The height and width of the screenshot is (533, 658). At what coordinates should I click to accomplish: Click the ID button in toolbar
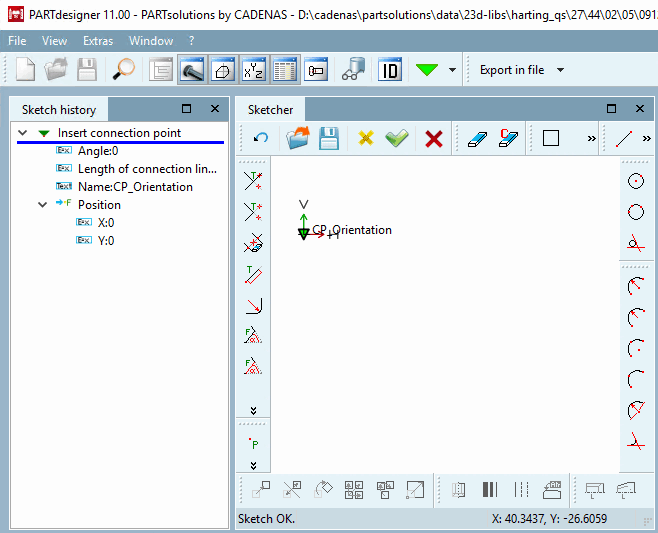(x=389, y=69)
